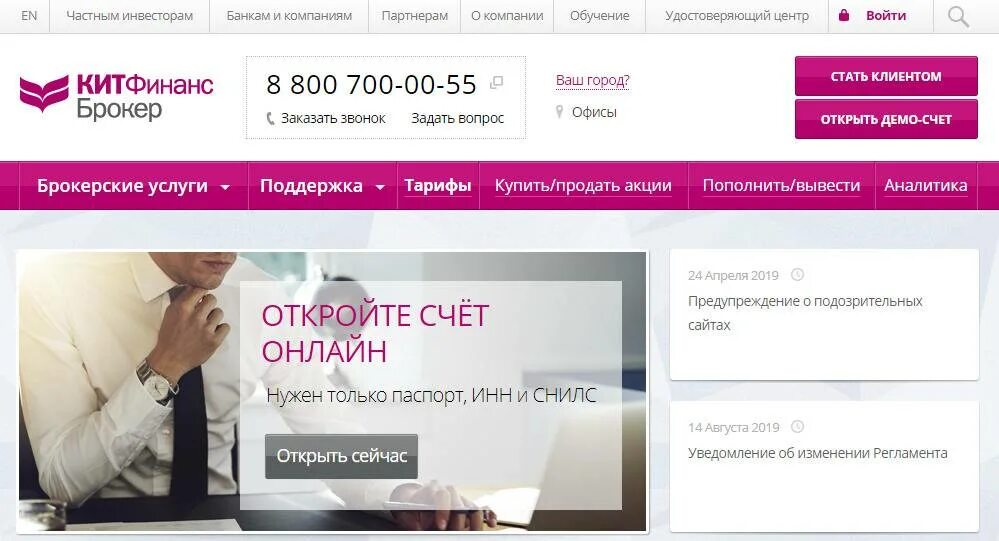Switch language to EN
The width and height of the screenshot is (999, 541).
tap(29, 16)
